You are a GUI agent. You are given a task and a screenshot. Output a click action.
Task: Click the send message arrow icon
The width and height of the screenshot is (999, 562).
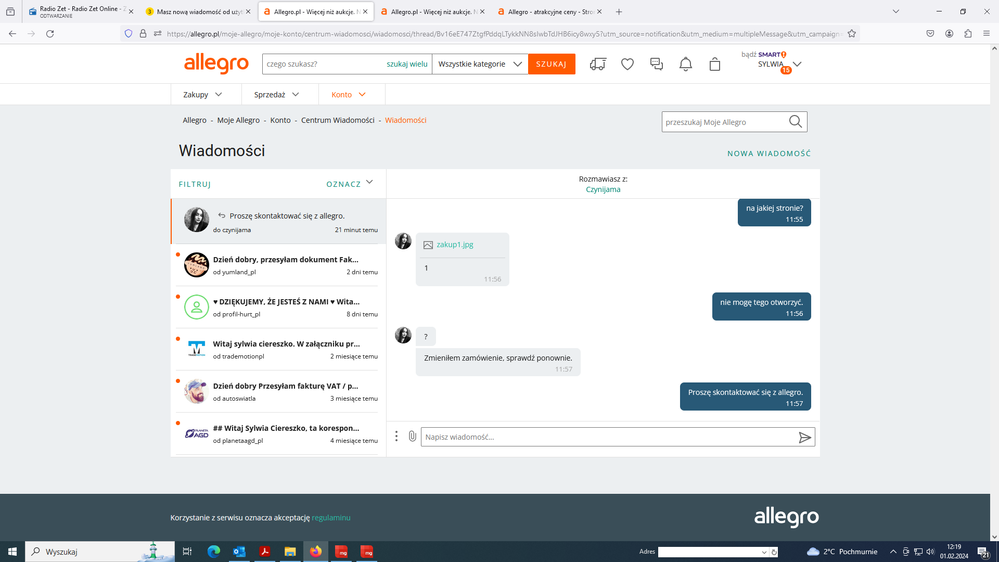pyautogui.click(x=805, y=437)
